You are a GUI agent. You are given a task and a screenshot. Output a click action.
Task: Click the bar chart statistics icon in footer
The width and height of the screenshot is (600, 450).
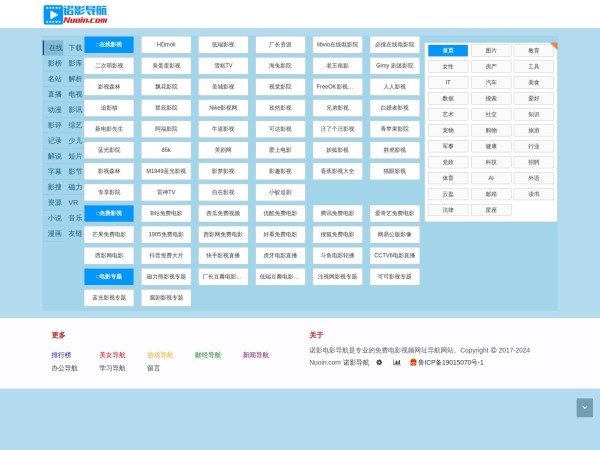(395, 363)
